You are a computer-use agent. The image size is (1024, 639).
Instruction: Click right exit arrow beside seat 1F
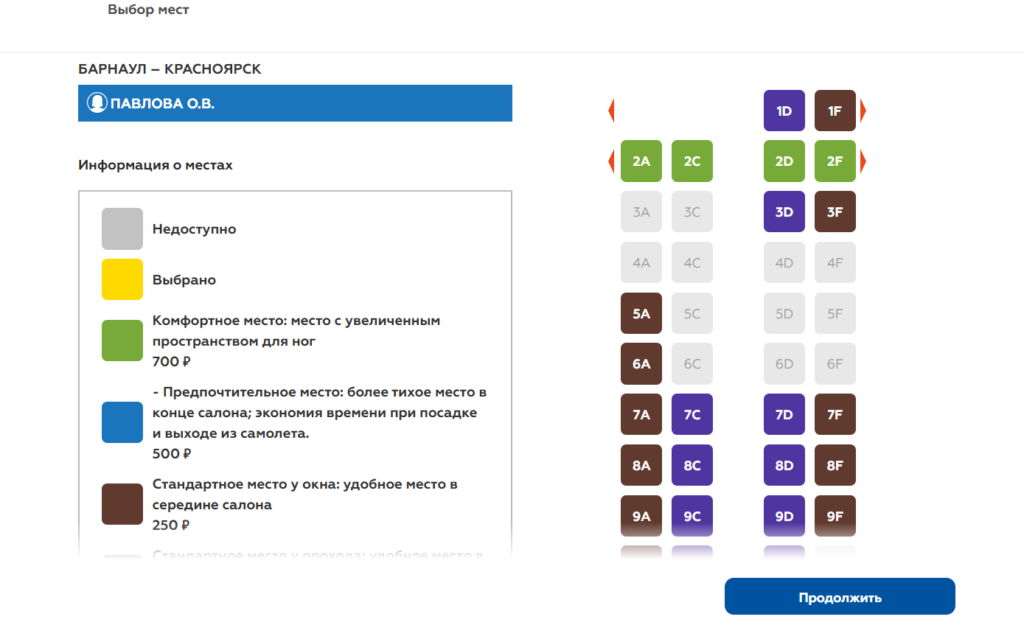[863, 111]
